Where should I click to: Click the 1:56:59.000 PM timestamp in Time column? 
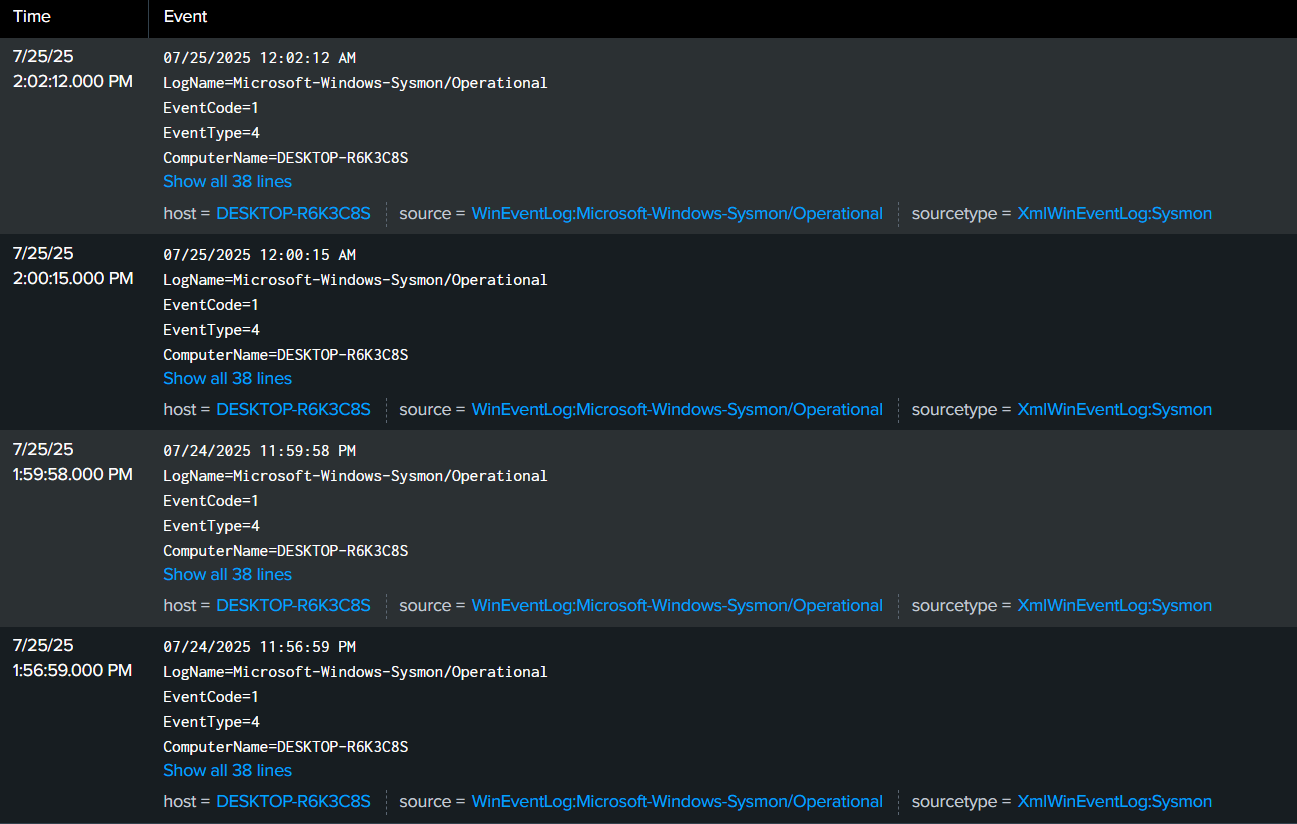tap(72, 670)
